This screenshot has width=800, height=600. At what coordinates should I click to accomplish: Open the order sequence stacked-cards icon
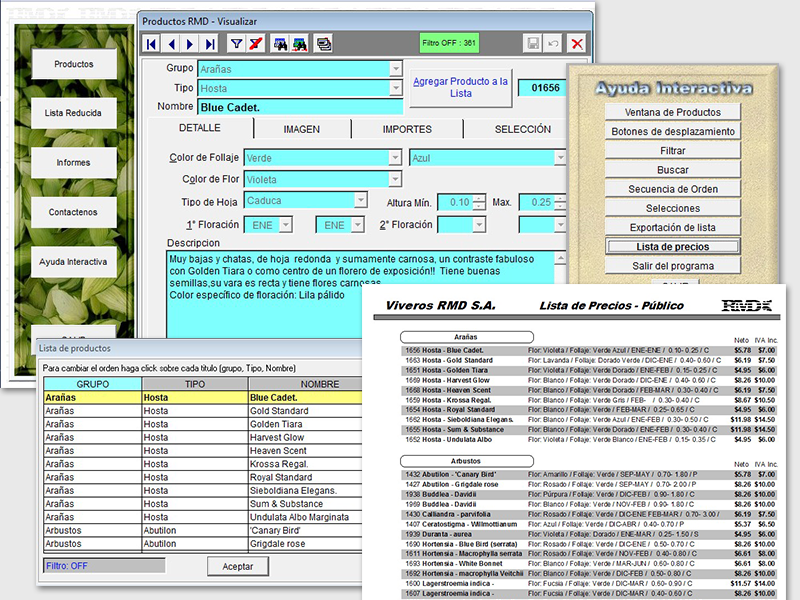coord(323,44)
